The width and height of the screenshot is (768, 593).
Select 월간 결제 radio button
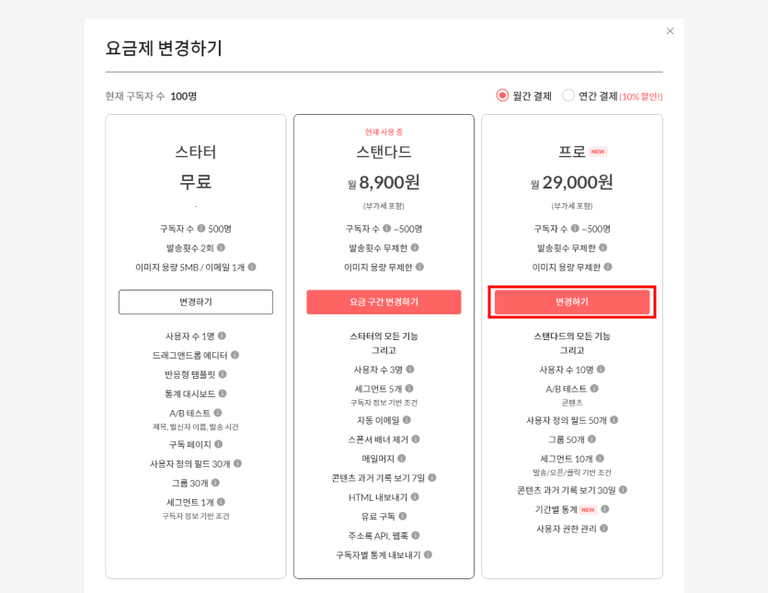tap(503, 96)
